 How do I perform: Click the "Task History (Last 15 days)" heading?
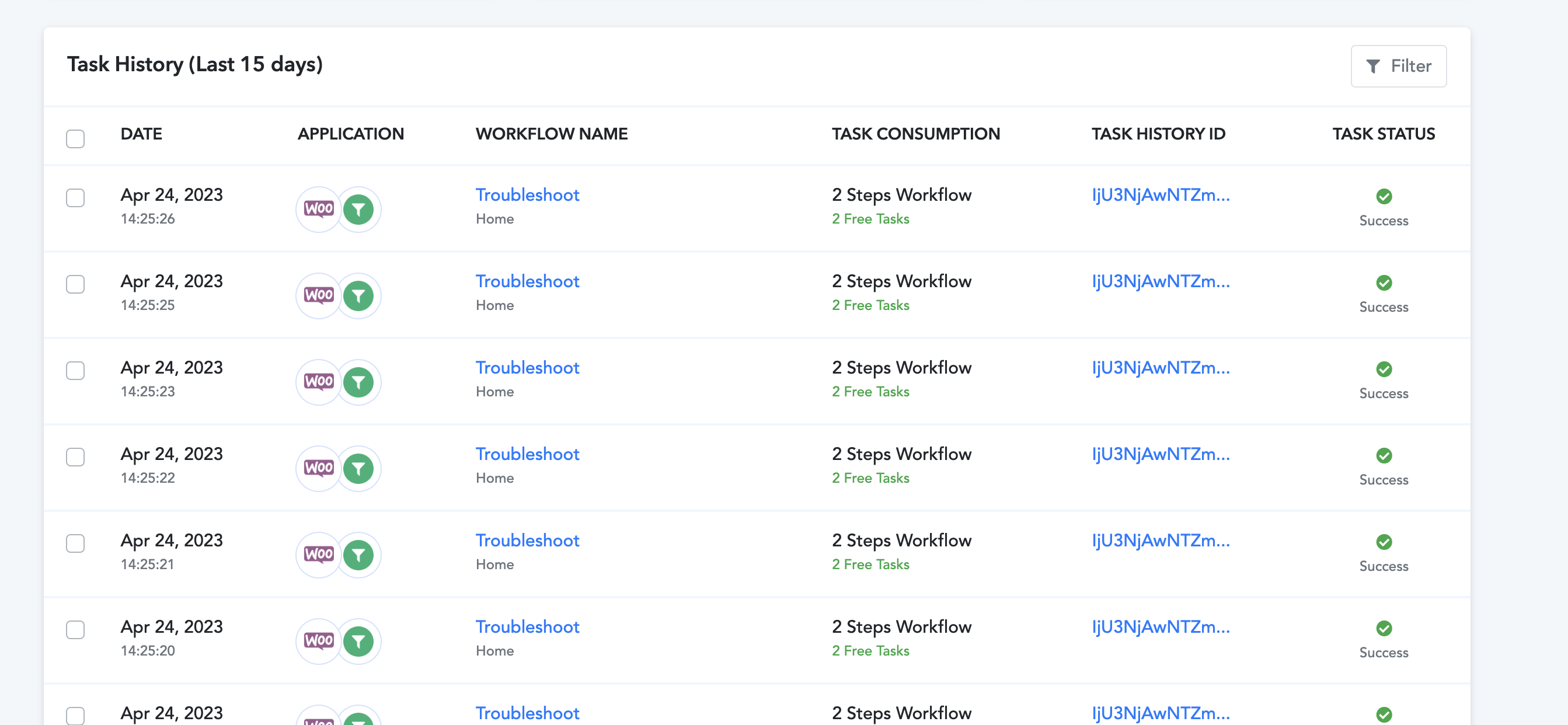click(x=195, y=65)
